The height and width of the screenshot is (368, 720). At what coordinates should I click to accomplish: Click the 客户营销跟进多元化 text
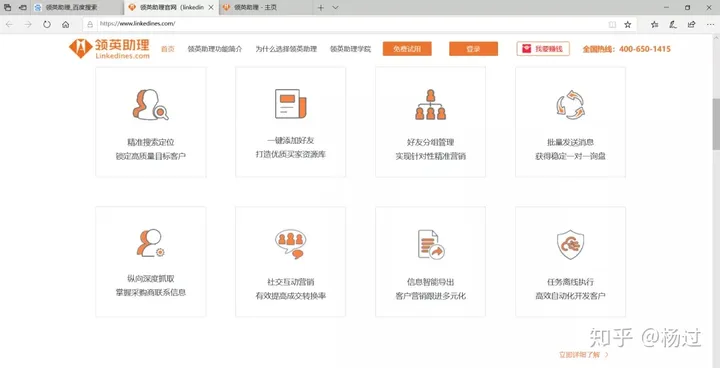click(431, 296)
